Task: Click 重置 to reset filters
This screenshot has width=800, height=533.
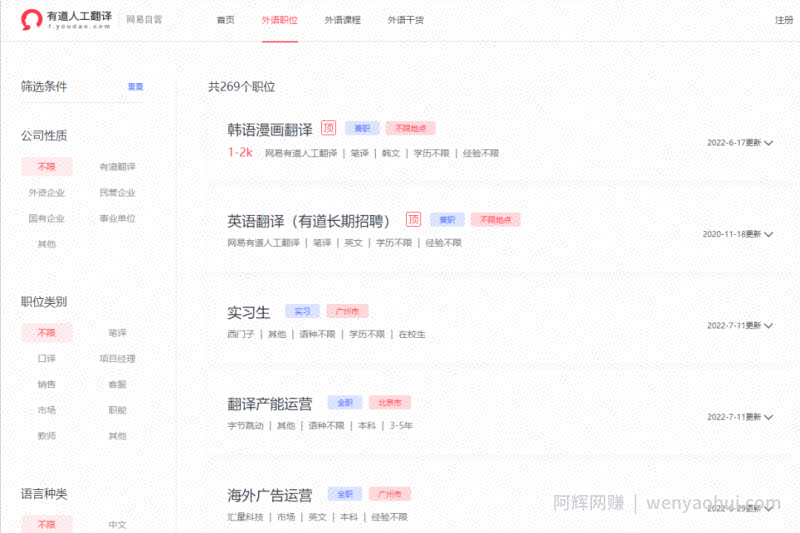Action: click(x=136, y=87)
